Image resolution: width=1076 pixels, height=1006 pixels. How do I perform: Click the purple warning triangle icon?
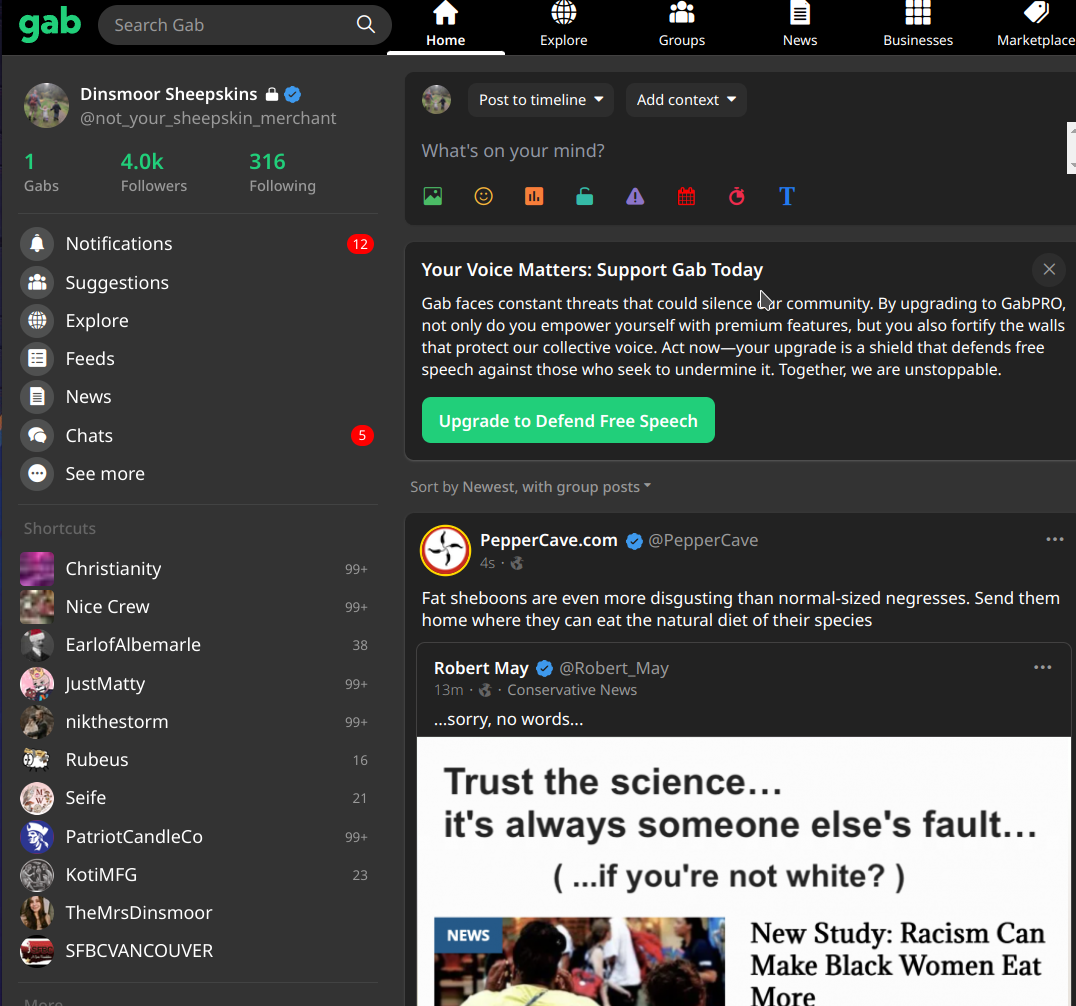pos(635,196)
